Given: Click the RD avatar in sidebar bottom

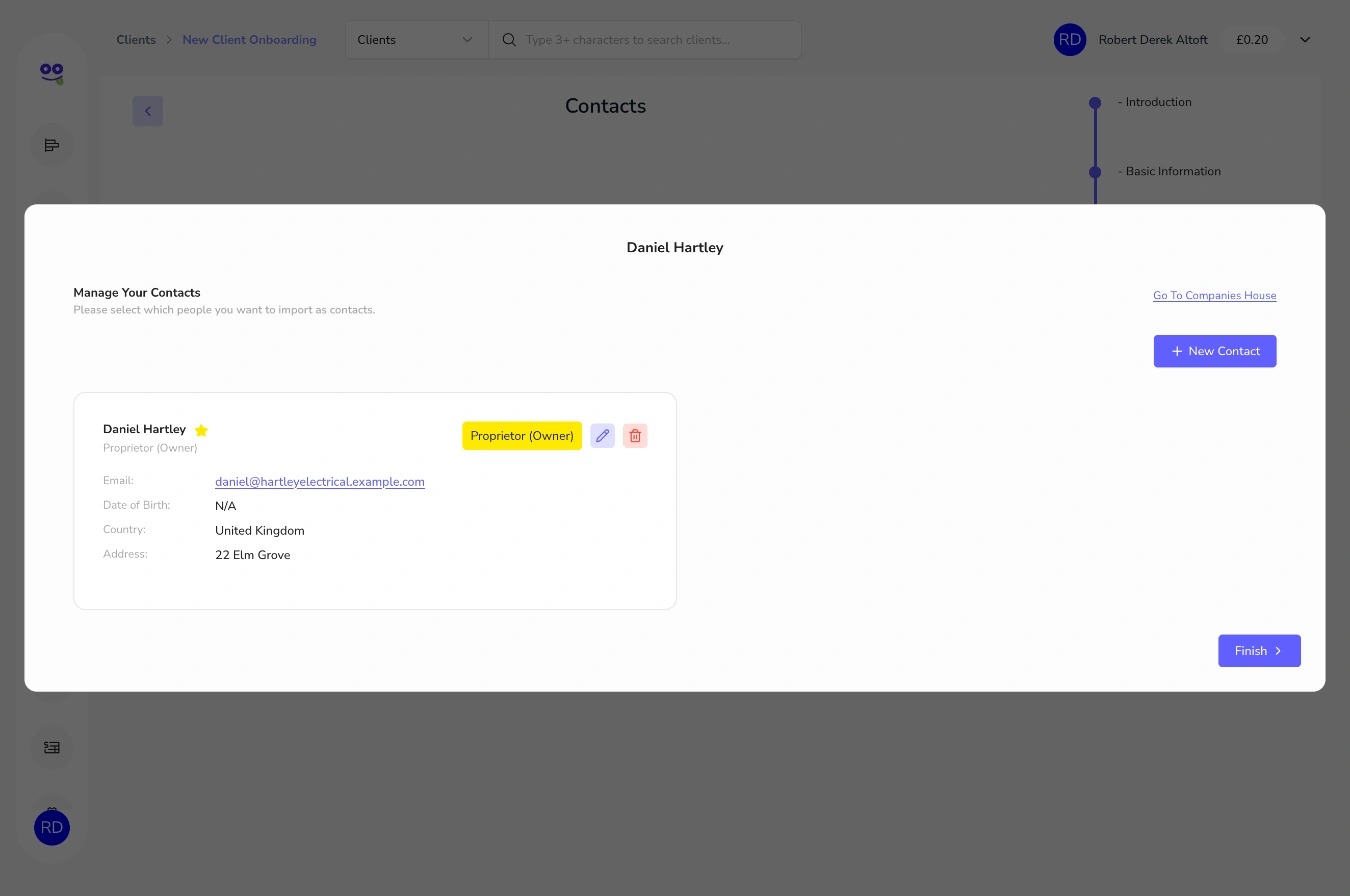Looking at the screenshot, I should 52,827.
